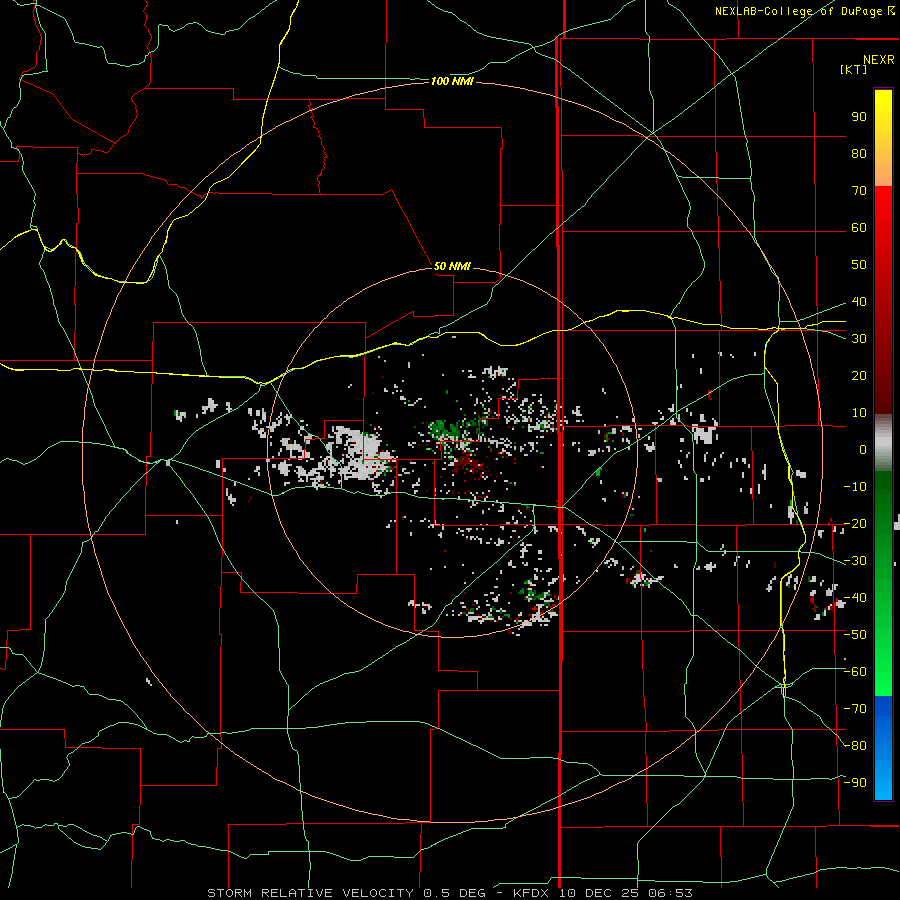Click the STORM RELATIVE VELOCITY caption text

pos(310,893)
